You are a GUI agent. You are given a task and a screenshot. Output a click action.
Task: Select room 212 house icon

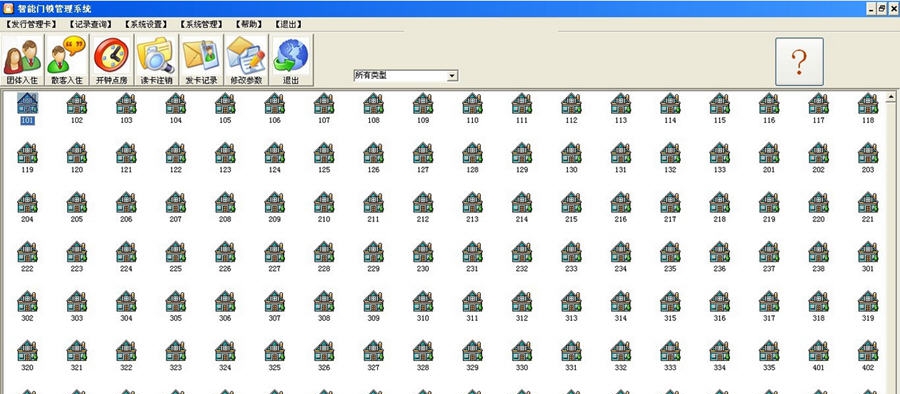pos(423,202)
